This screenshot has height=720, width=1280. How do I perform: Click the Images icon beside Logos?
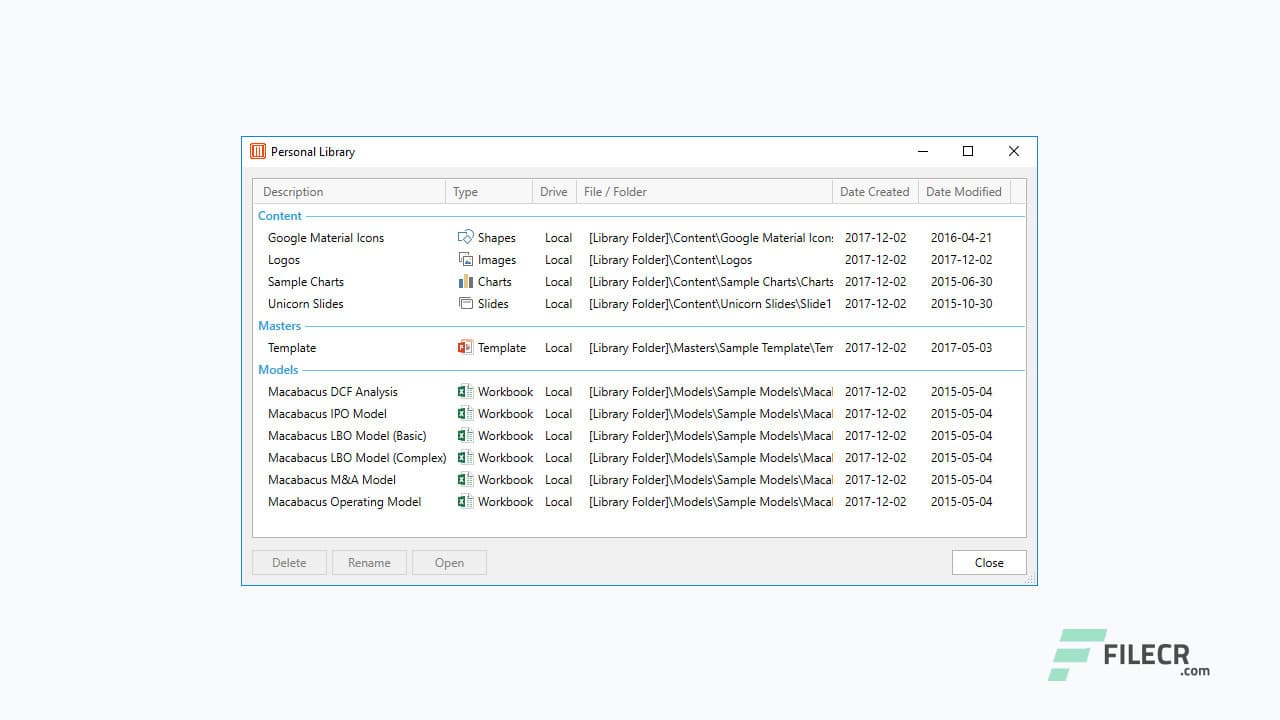(x=466, y=259)
